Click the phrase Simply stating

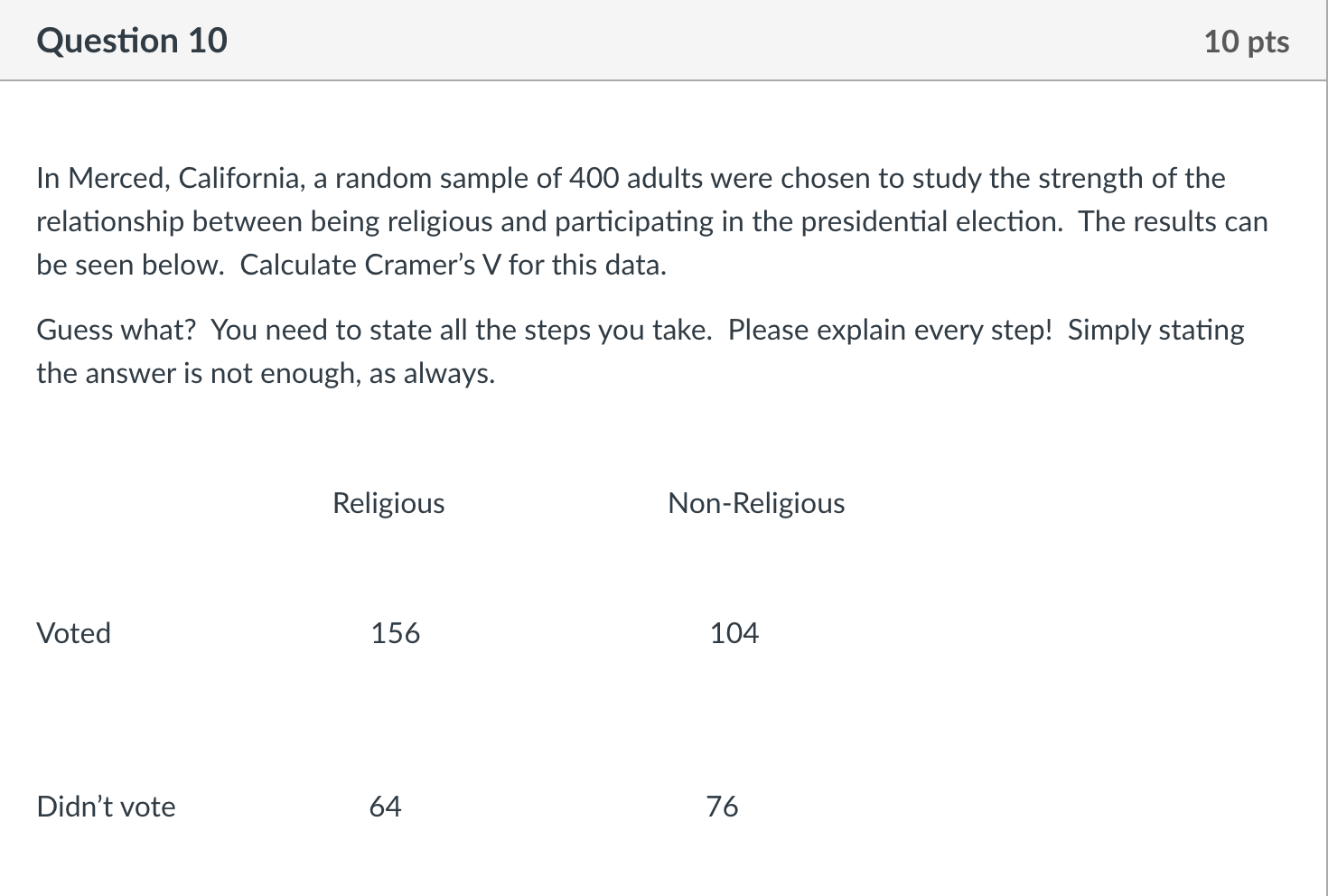click(x=1155, y=331)
